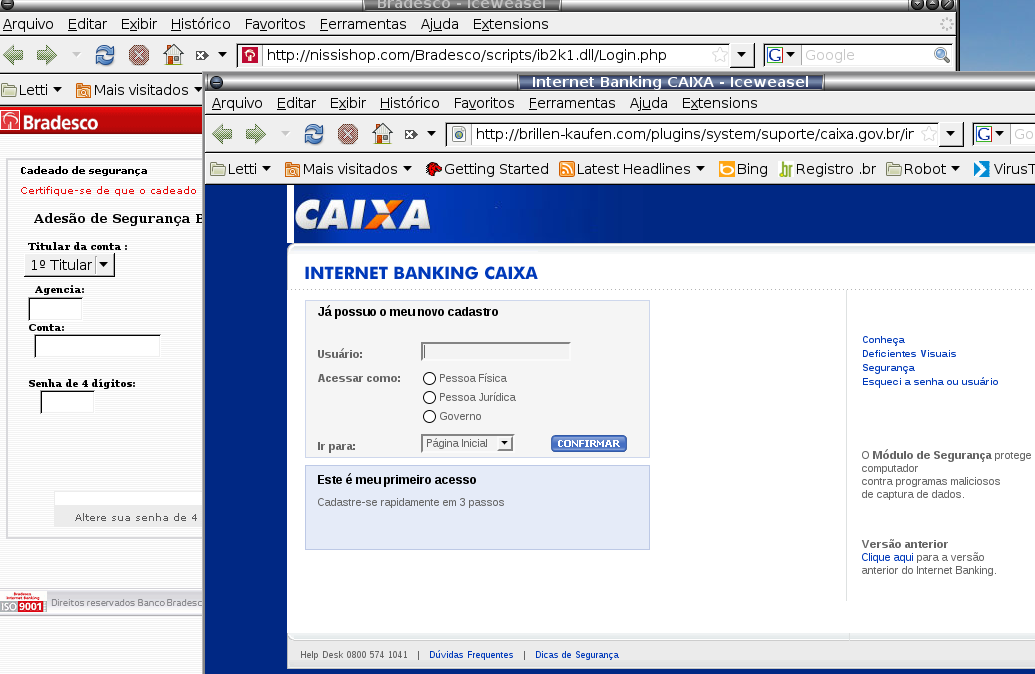1035x674 pixels.
Task: Click the Bradesco site favicon in the address bar
Action: coord(250,55)
